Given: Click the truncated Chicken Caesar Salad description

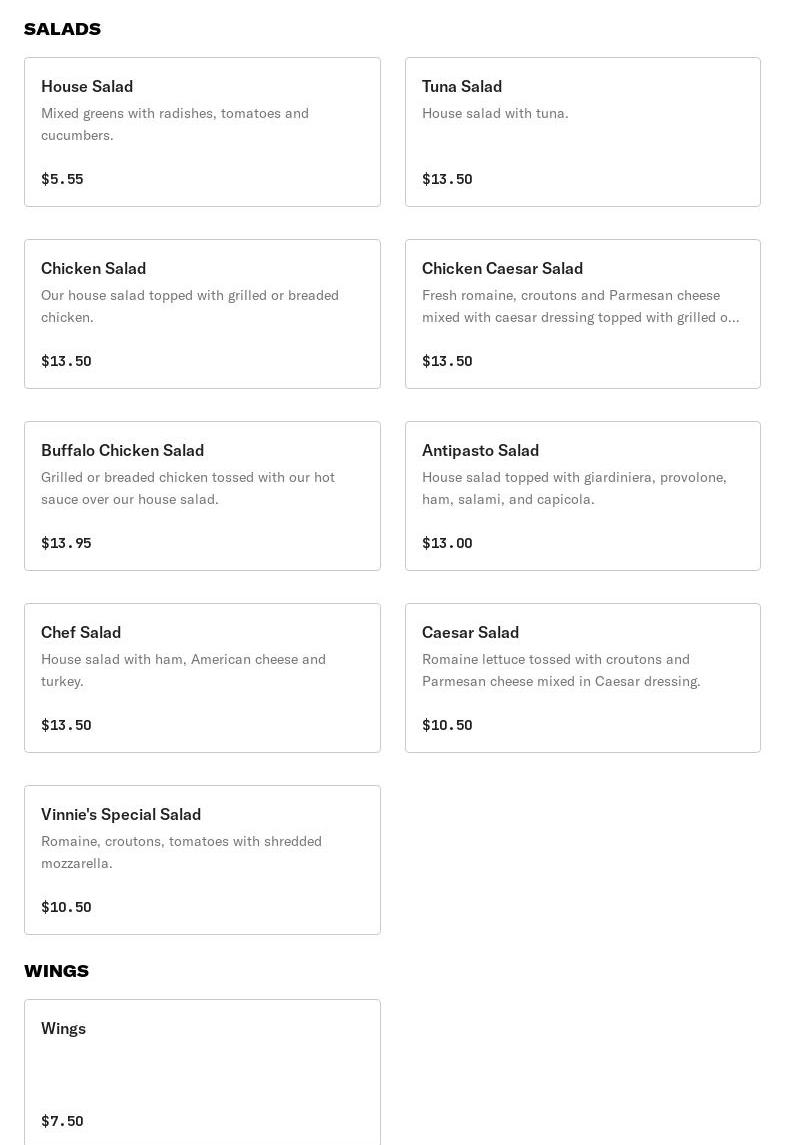Looking at the screenshot, I should point(581,306).
